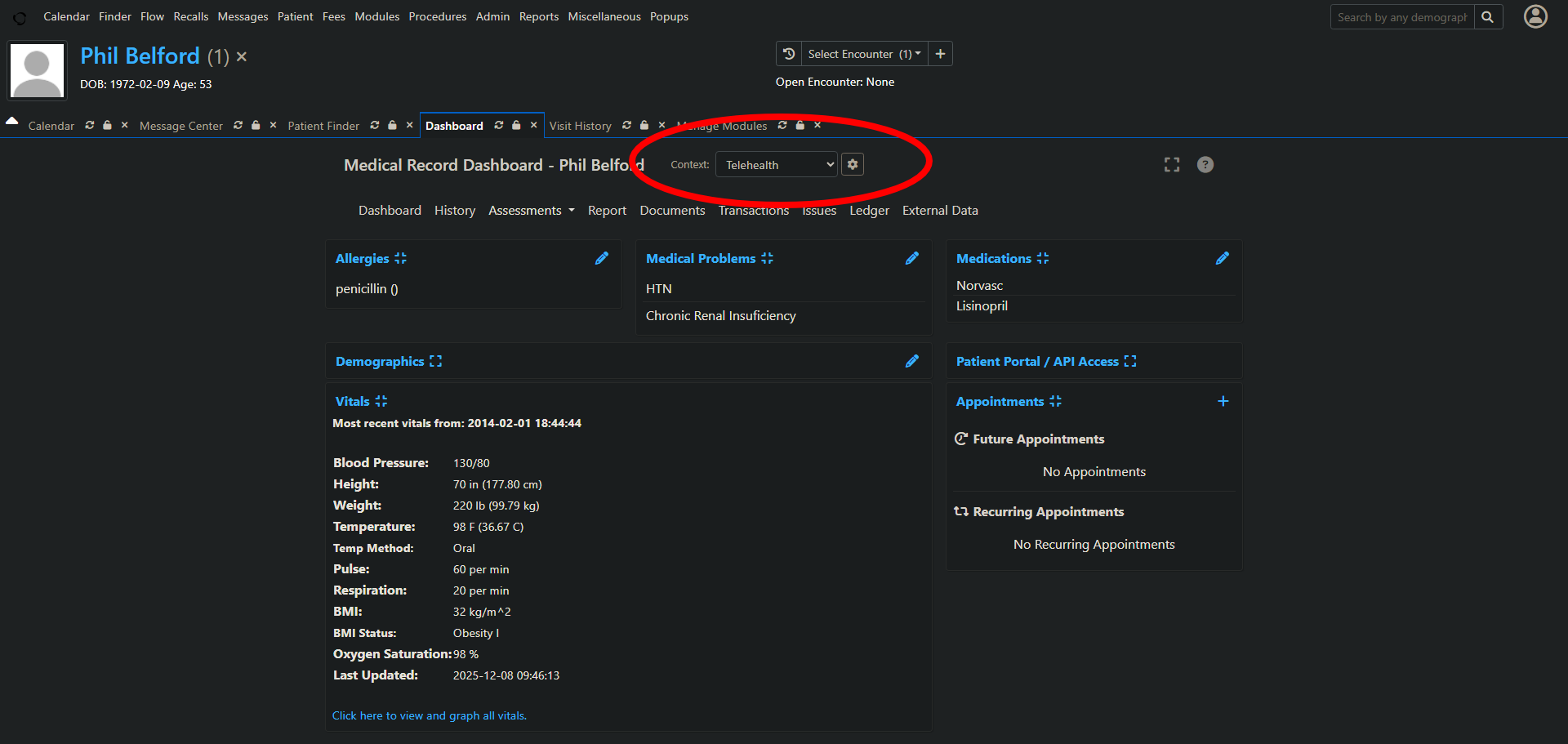Click the Medical Problems edit pencil
This screenshot has width=1568, height=744.
point(911,258)
